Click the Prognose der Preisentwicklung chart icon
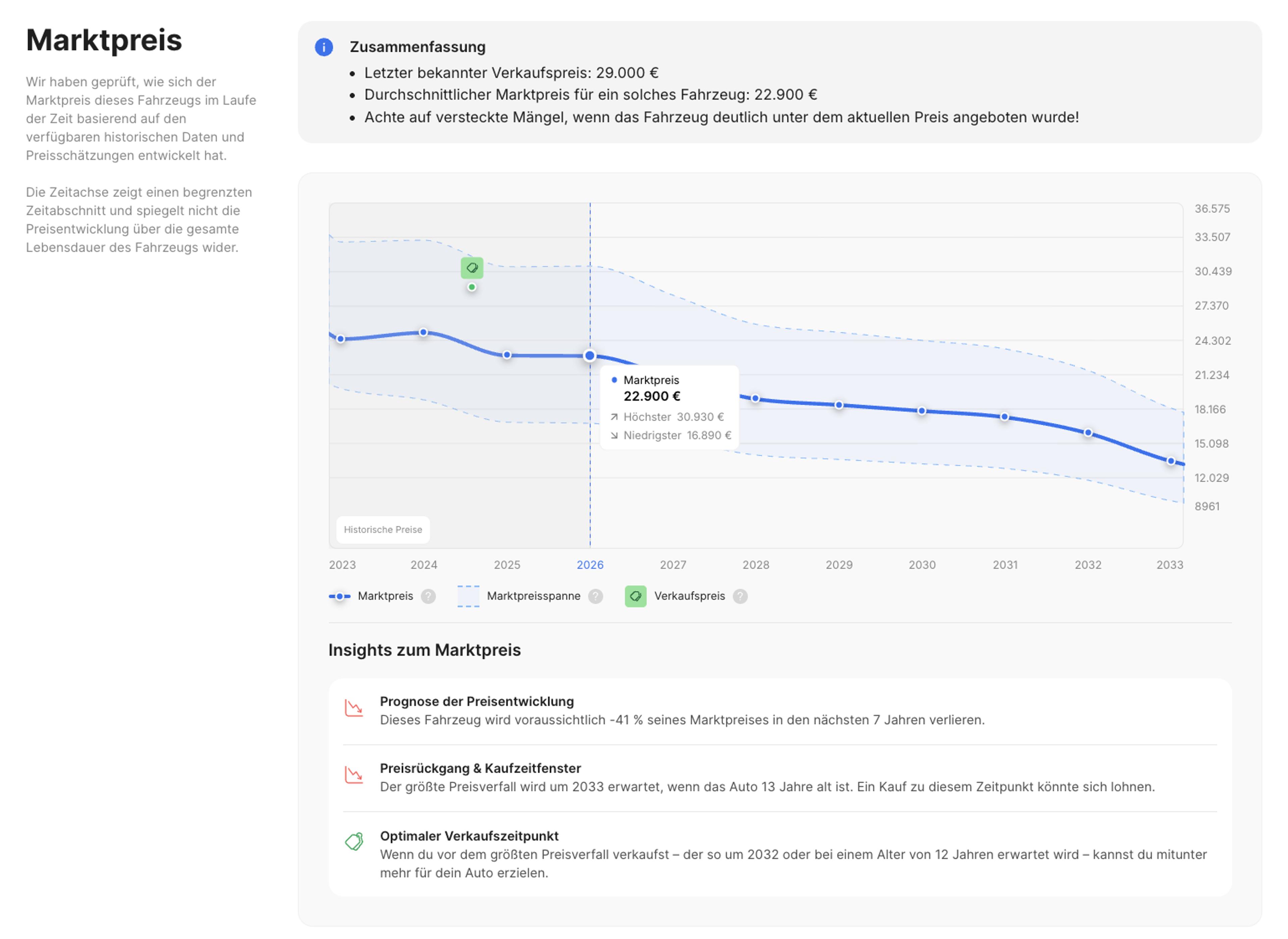 tap(354, 708)
